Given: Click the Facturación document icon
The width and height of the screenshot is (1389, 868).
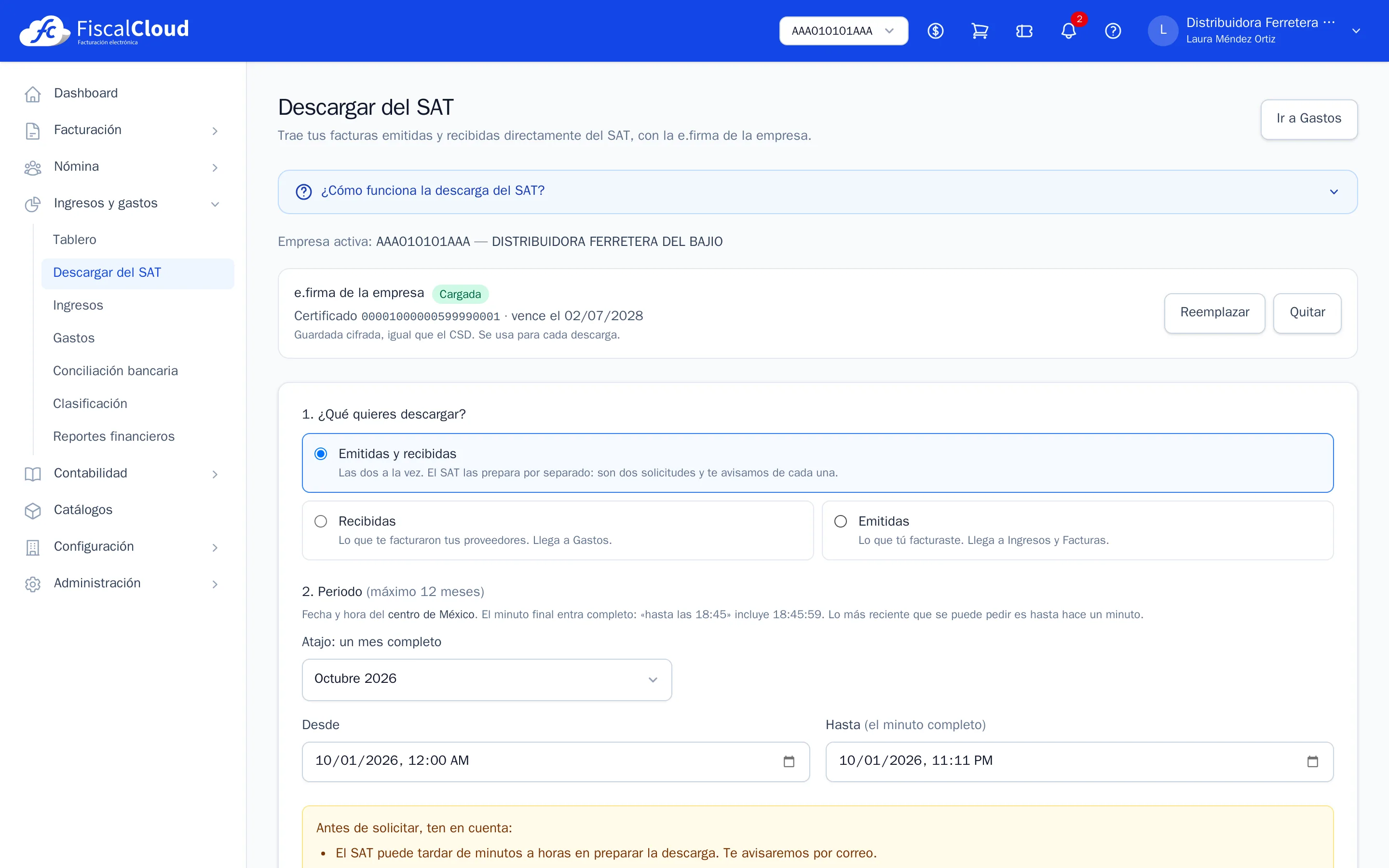Looking at the screenshot, I should pos(33,130).
